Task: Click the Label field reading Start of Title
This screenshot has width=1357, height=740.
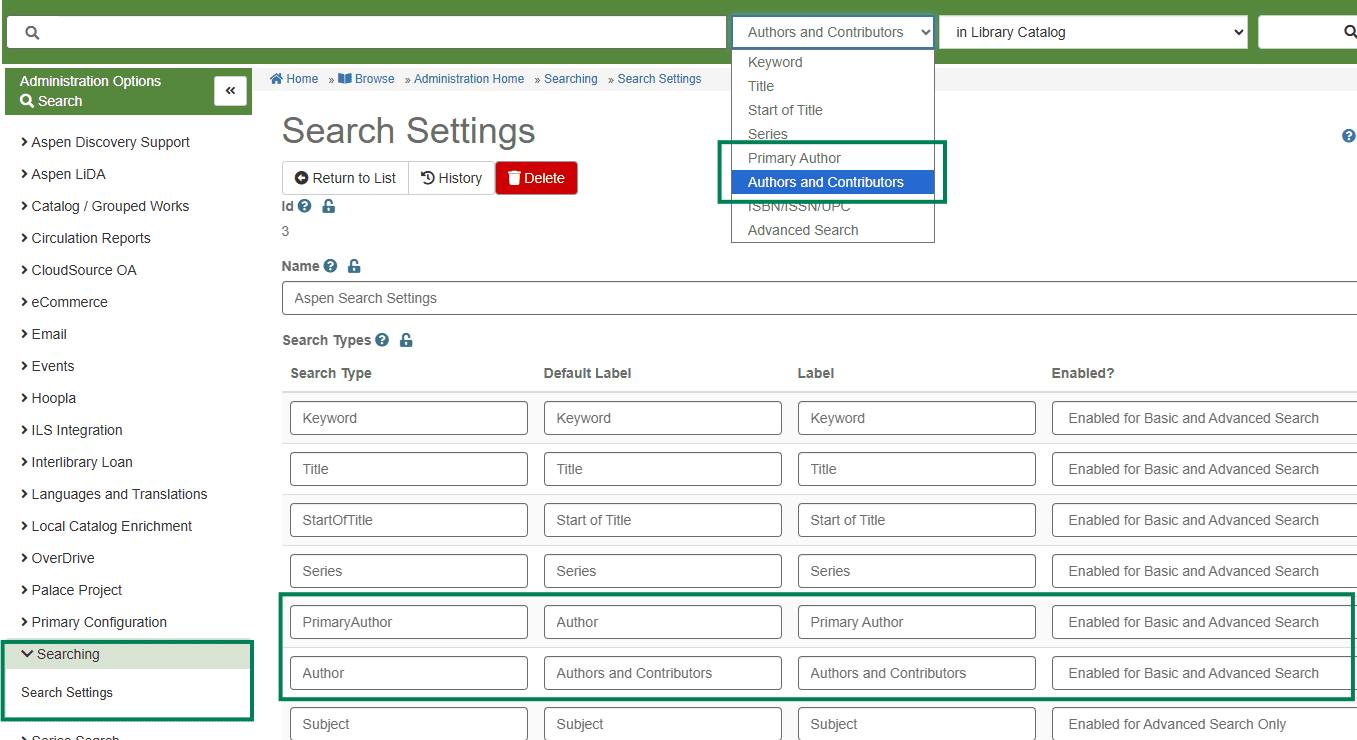Action: 916,520
